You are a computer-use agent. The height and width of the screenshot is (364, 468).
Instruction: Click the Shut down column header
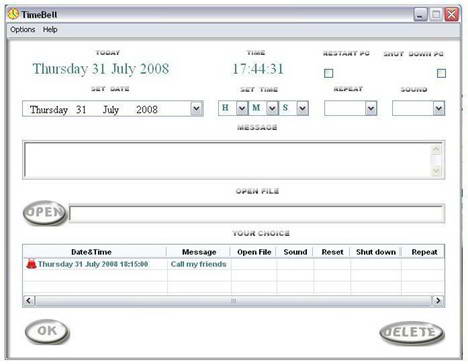tap(376, 252)
